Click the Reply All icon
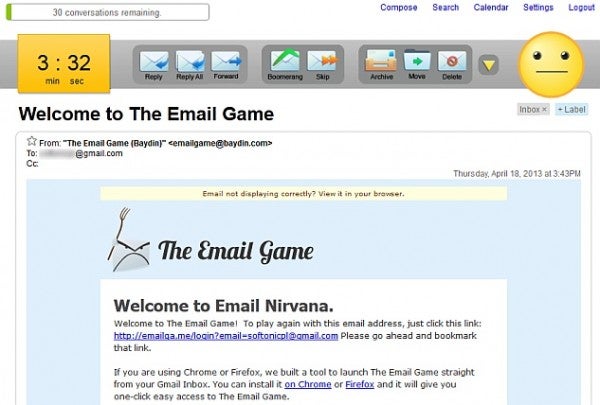 (x=190, y=65)
